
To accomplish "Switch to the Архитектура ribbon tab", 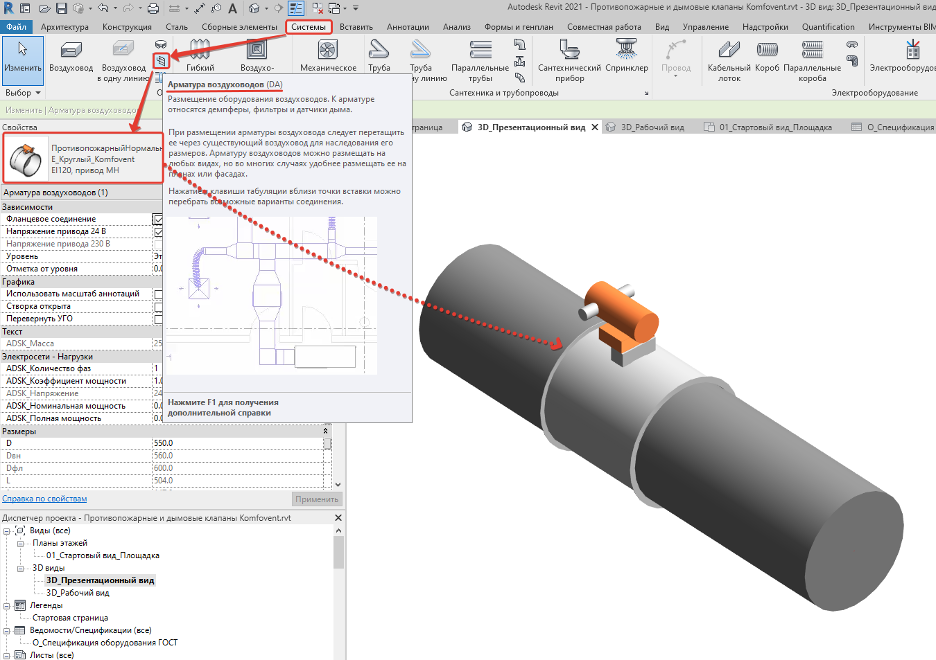I will pos(64,27).
